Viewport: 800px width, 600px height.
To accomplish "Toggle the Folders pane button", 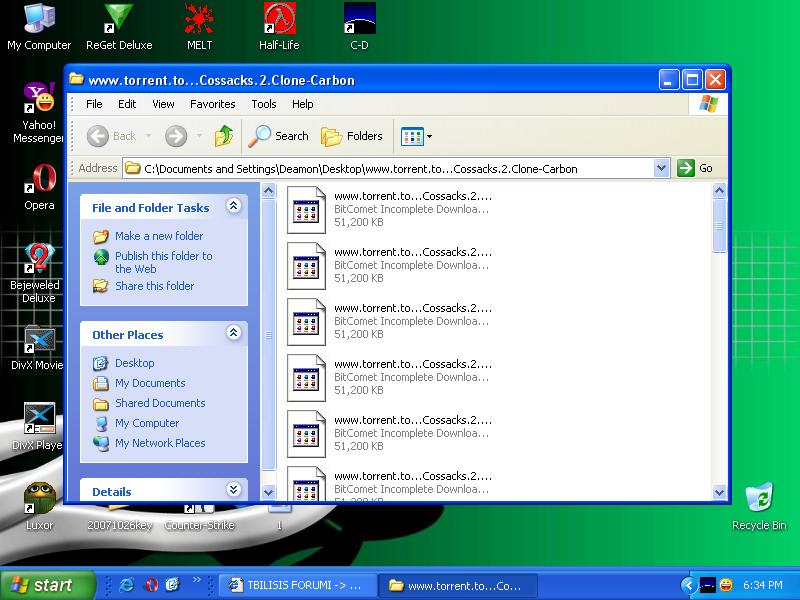I will pyautogui.click(x=352, y=136).
